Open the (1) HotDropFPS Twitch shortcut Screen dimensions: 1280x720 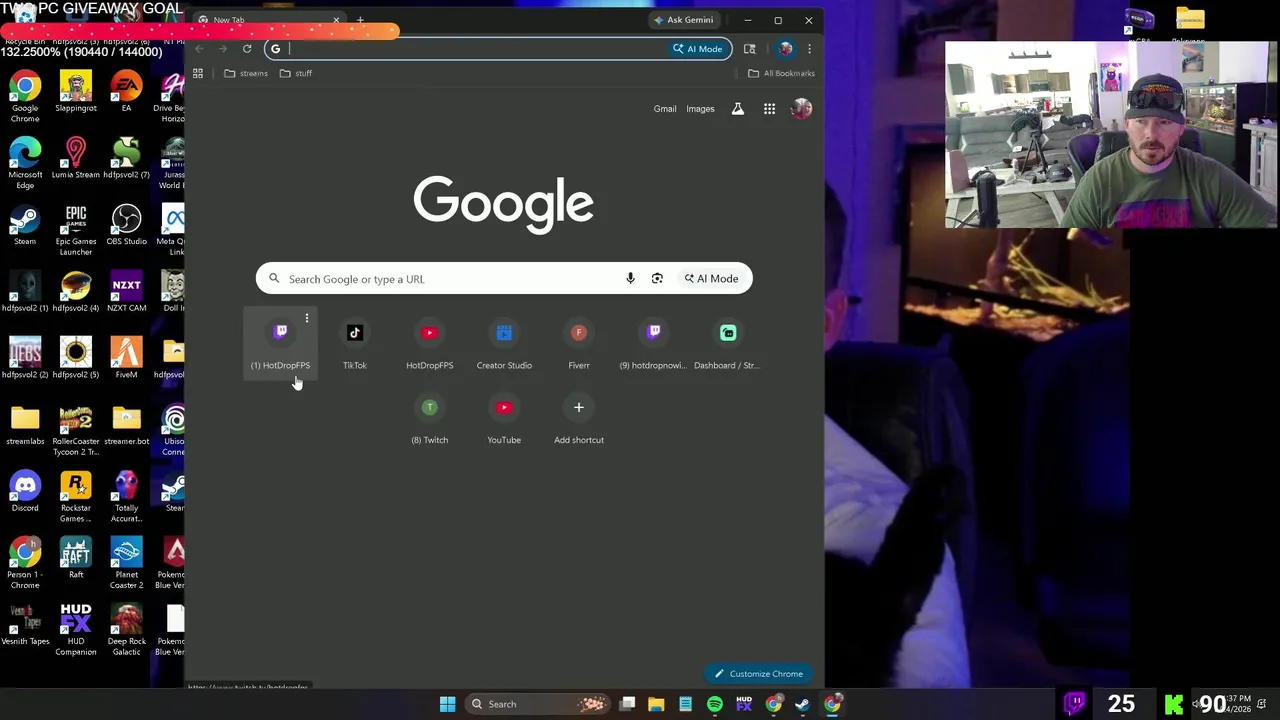280,343
